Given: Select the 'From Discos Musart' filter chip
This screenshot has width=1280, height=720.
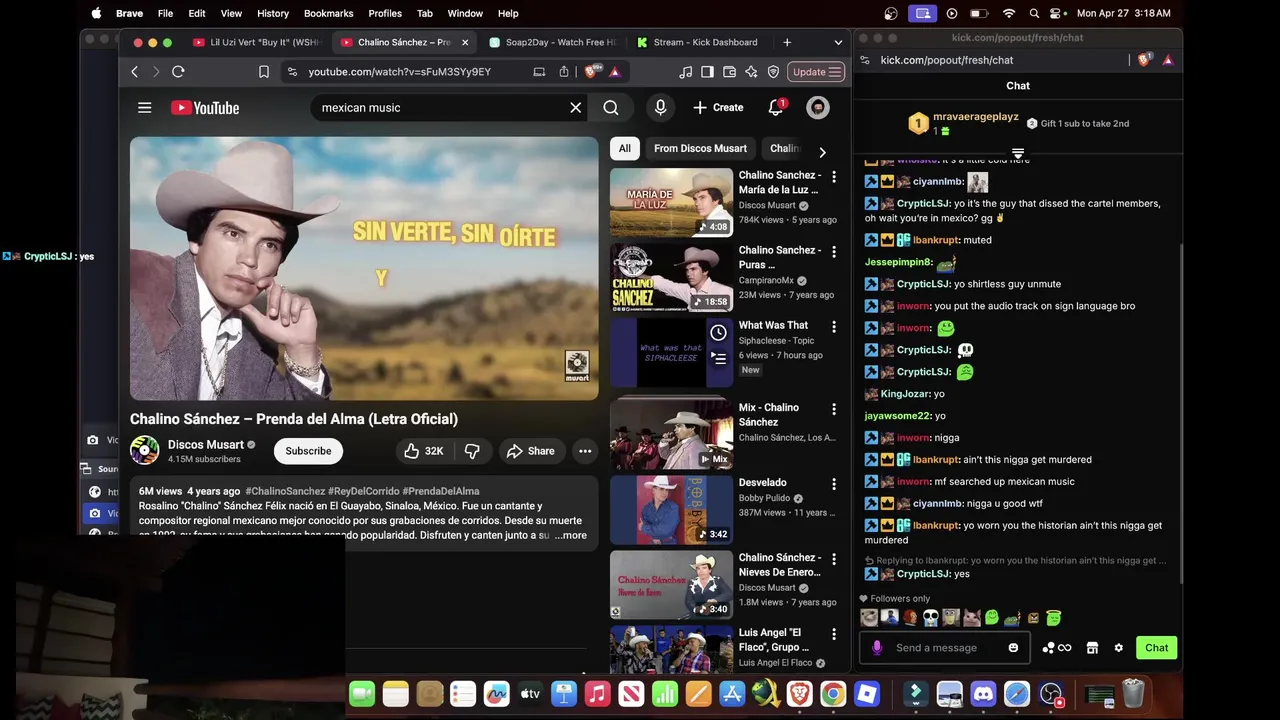Looking at the screenshot, I should coord(700,148).
